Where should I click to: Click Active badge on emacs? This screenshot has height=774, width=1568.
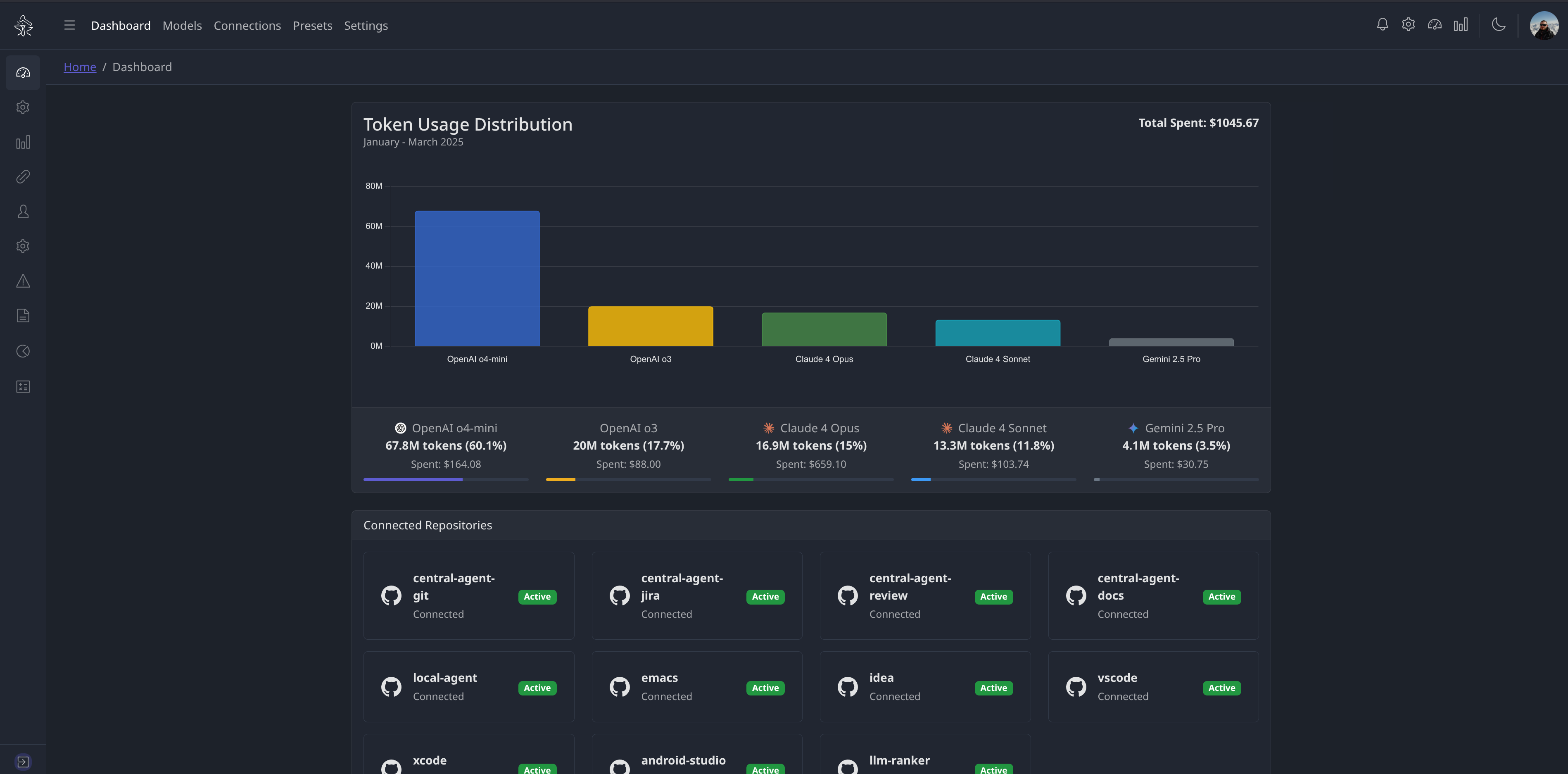coord(766,688)
